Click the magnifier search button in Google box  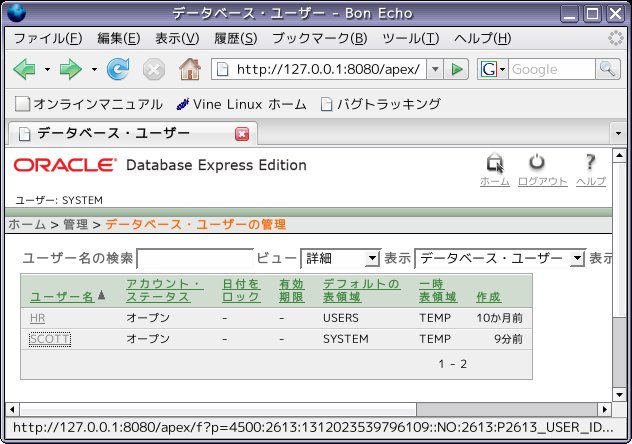[607, 69]
